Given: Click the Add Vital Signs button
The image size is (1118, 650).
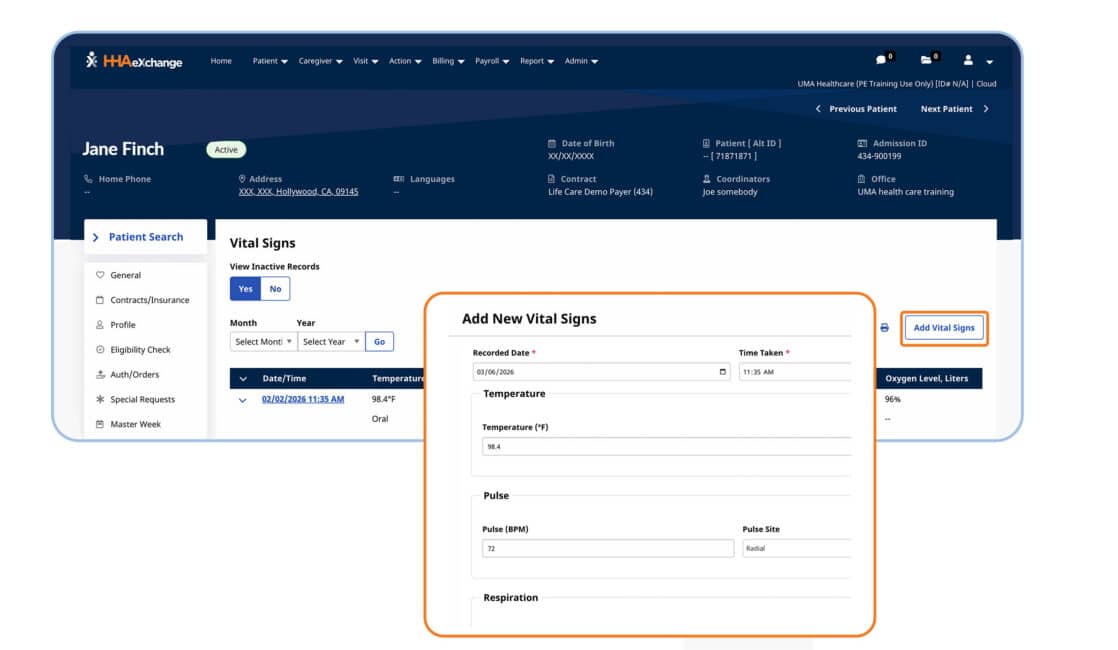Looking at the screenshot, I should (x=944, y=328).
